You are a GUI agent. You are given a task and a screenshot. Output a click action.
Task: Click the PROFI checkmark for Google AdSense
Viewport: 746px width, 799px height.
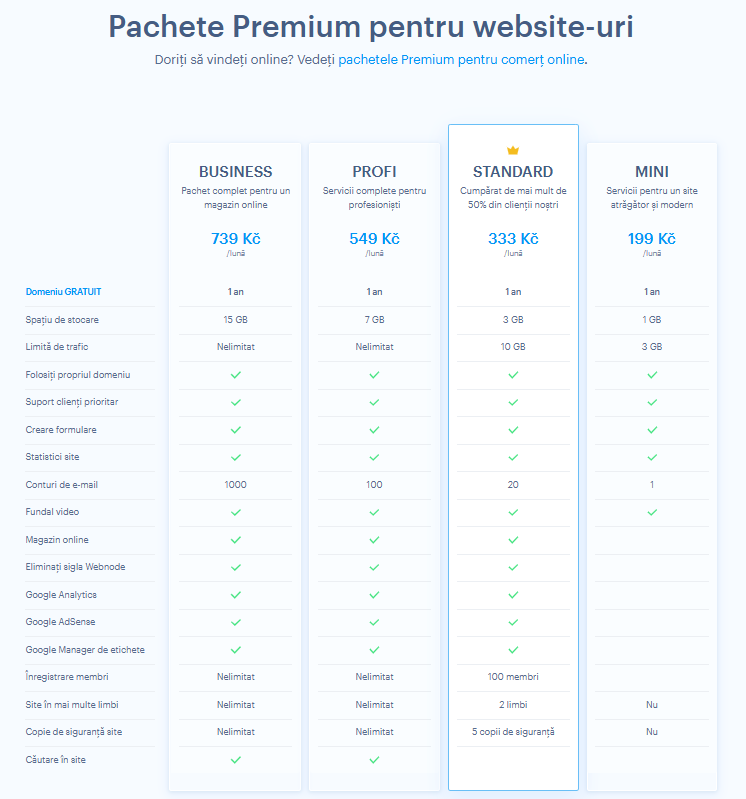[x=374, y=622]
